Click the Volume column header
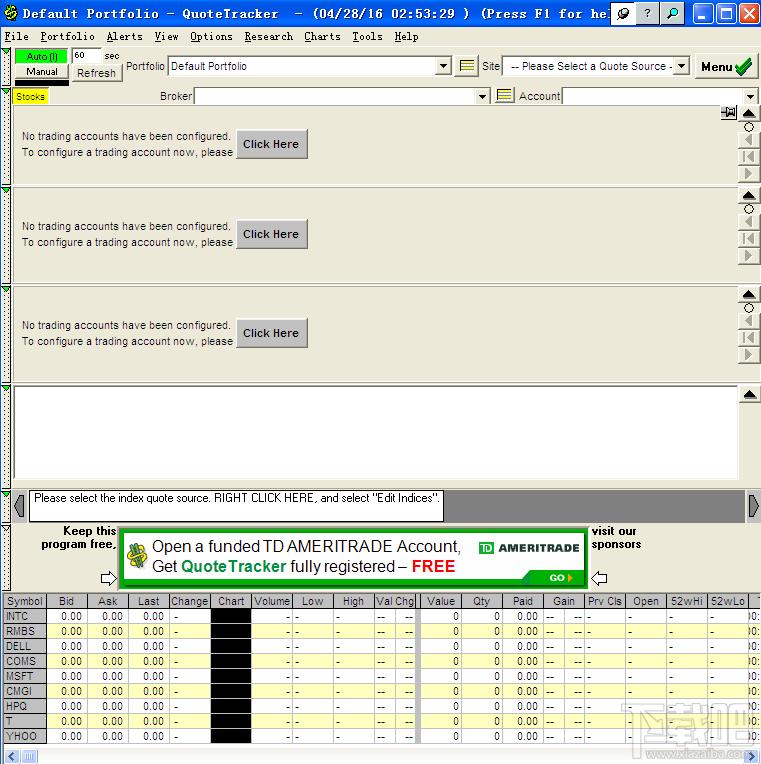 click(272, 601)
